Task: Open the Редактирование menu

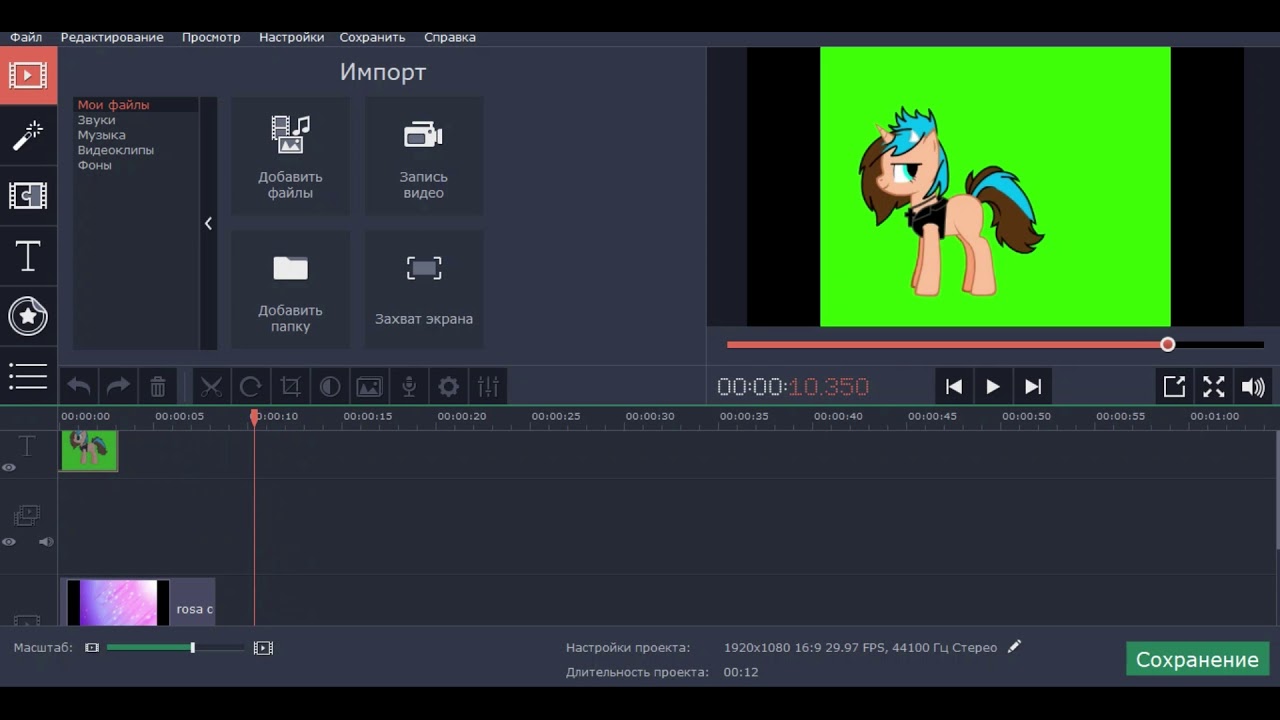Action: 112,37
